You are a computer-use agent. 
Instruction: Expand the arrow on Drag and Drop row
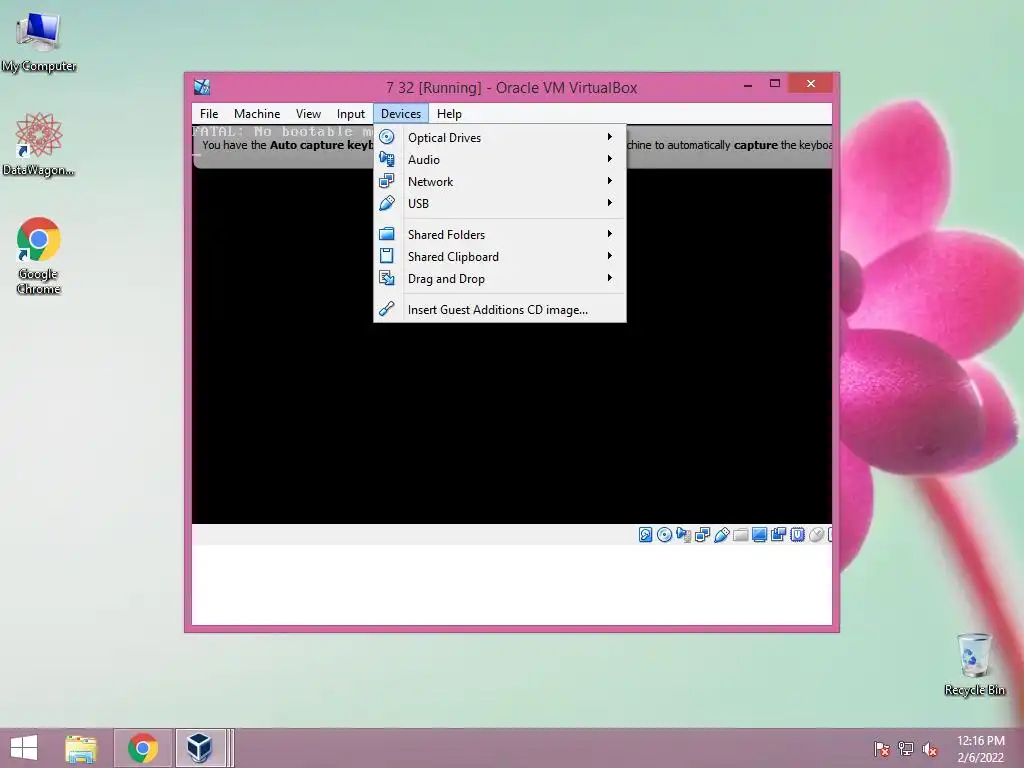point(609,278)
